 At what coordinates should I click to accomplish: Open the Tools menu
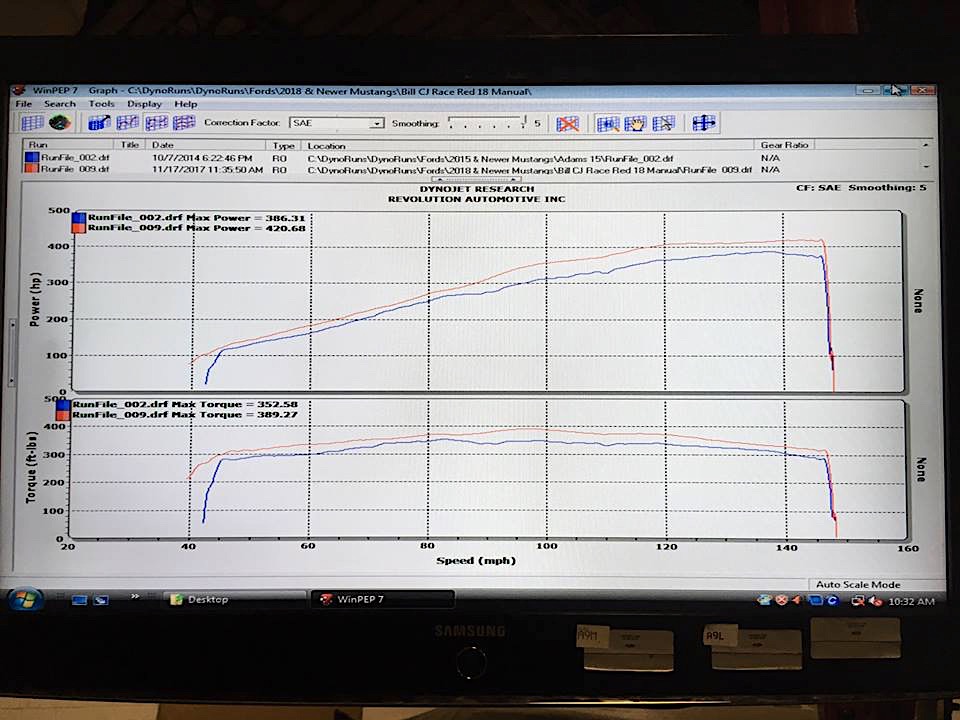[101, 103]
